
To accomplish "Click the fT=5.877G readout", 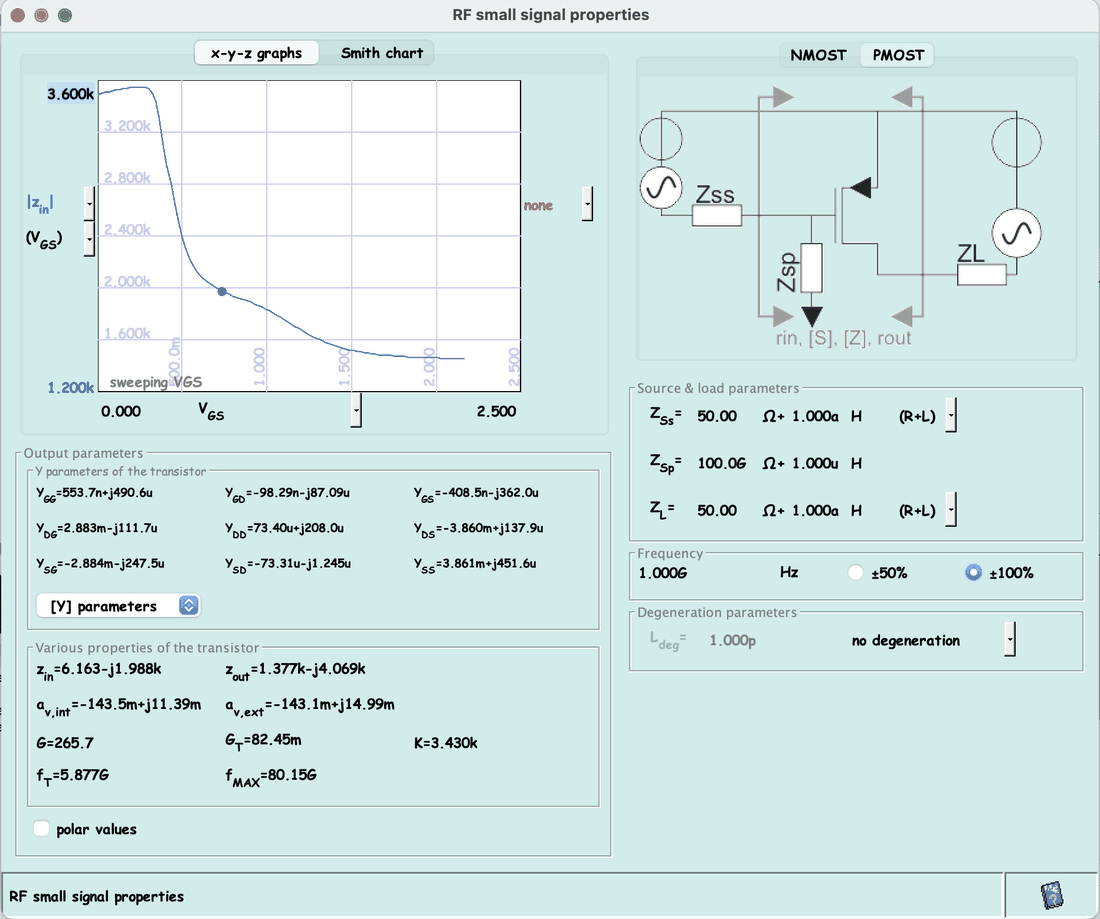I will [x=72, y=776].
